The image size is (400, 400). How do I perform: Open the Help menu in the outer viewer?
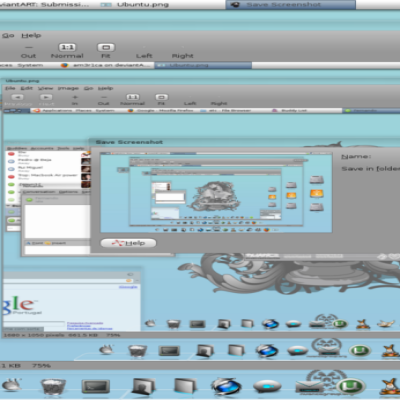pyautogui.click(x=31, y=35)
